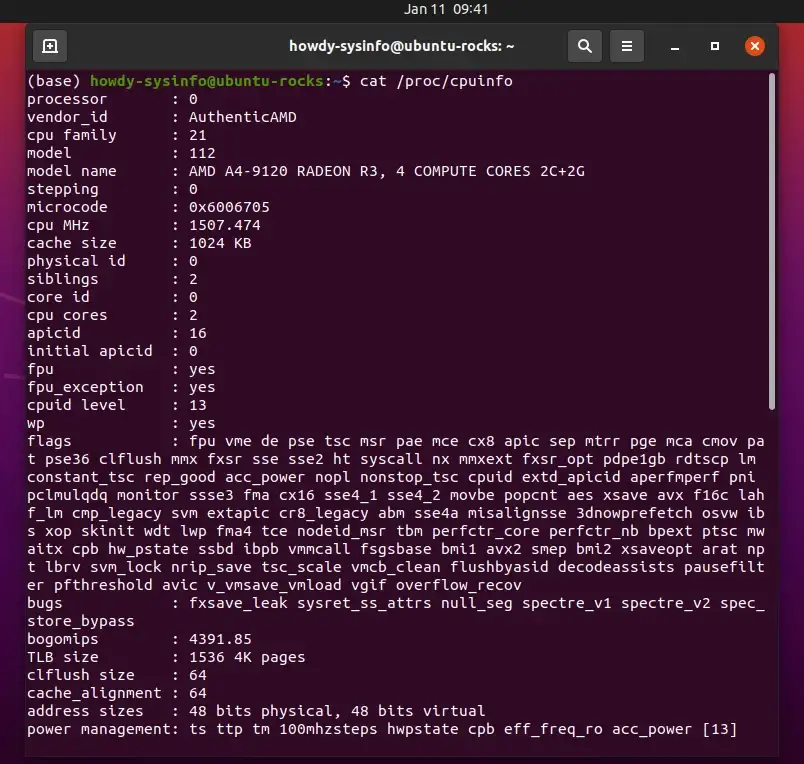Click the flag word constant_tsc
The width and height of the screenshot is (804, 764).
click(x=81, y=477)
